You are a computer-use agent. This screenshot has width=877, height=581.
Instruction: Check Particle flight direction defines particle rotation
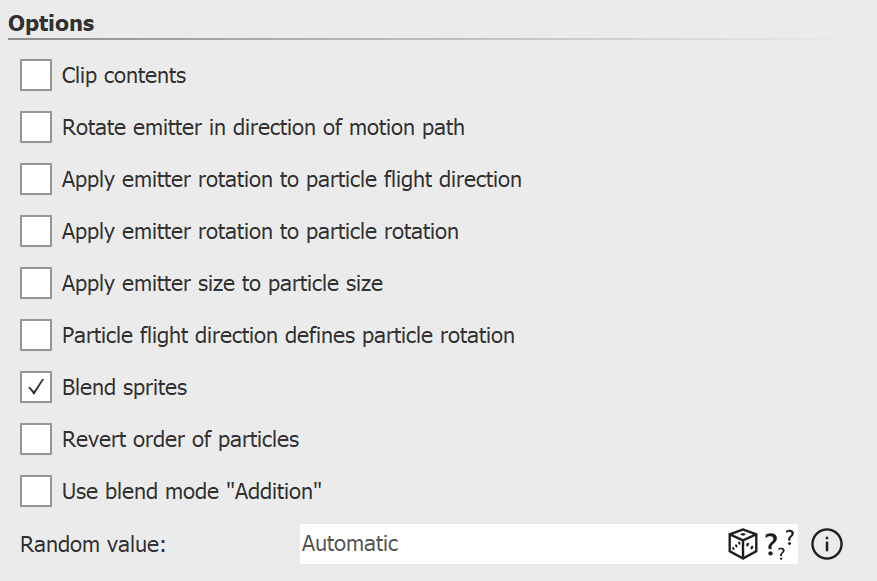tap(35, 334)
